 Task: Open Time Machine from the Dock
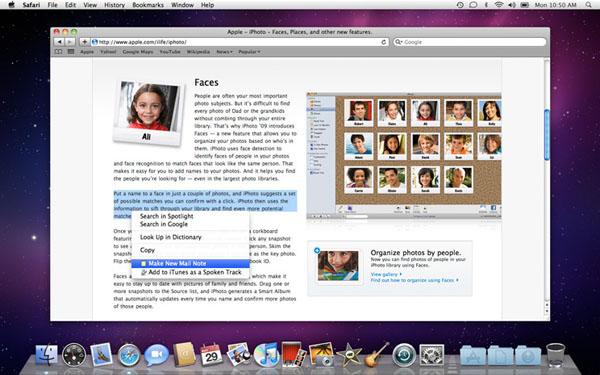[404, 355]
